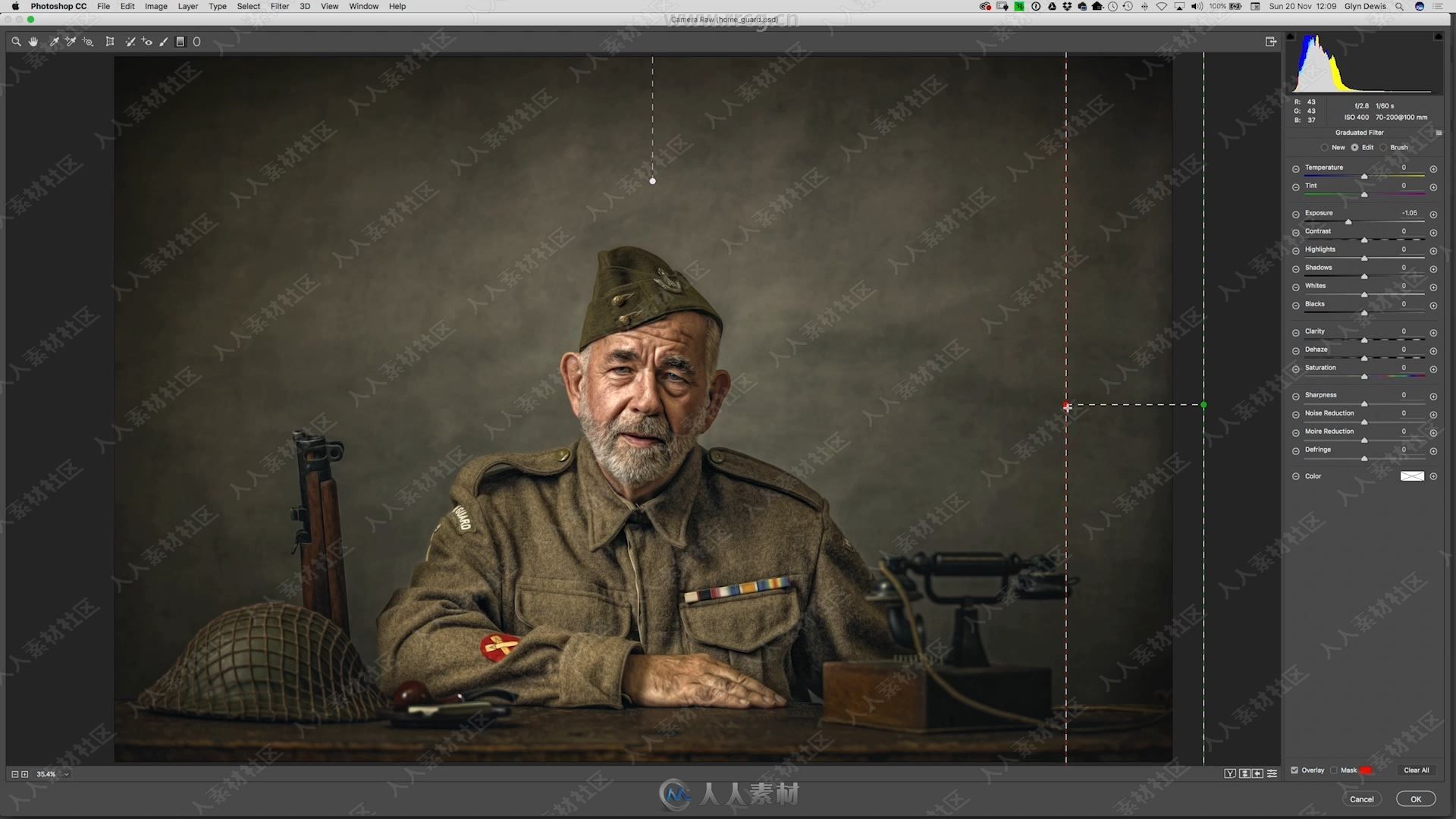Uncheck the Overlay checkbox
This screenshot has width=1456, height=819.
pos(1294,770)
